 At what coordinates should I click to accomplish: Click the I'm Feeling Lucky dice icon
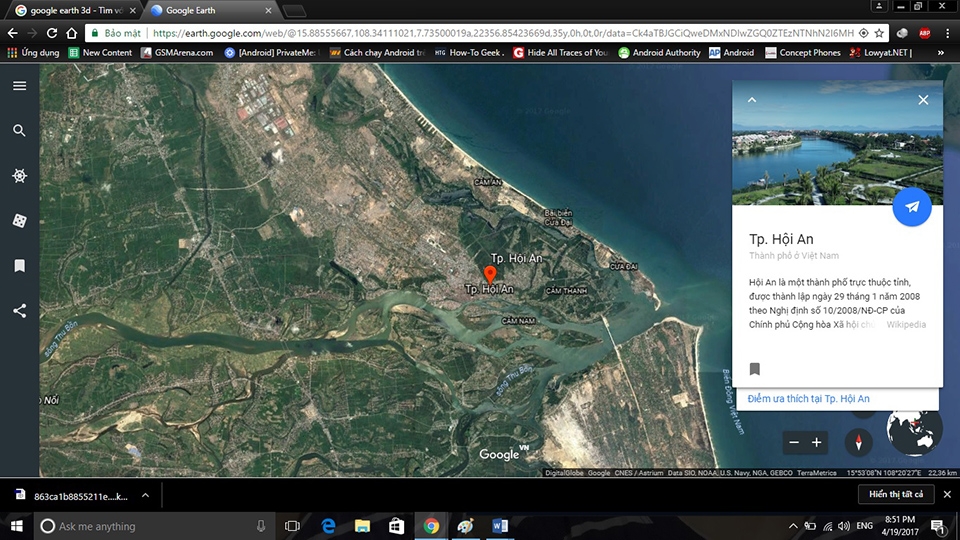20,220
